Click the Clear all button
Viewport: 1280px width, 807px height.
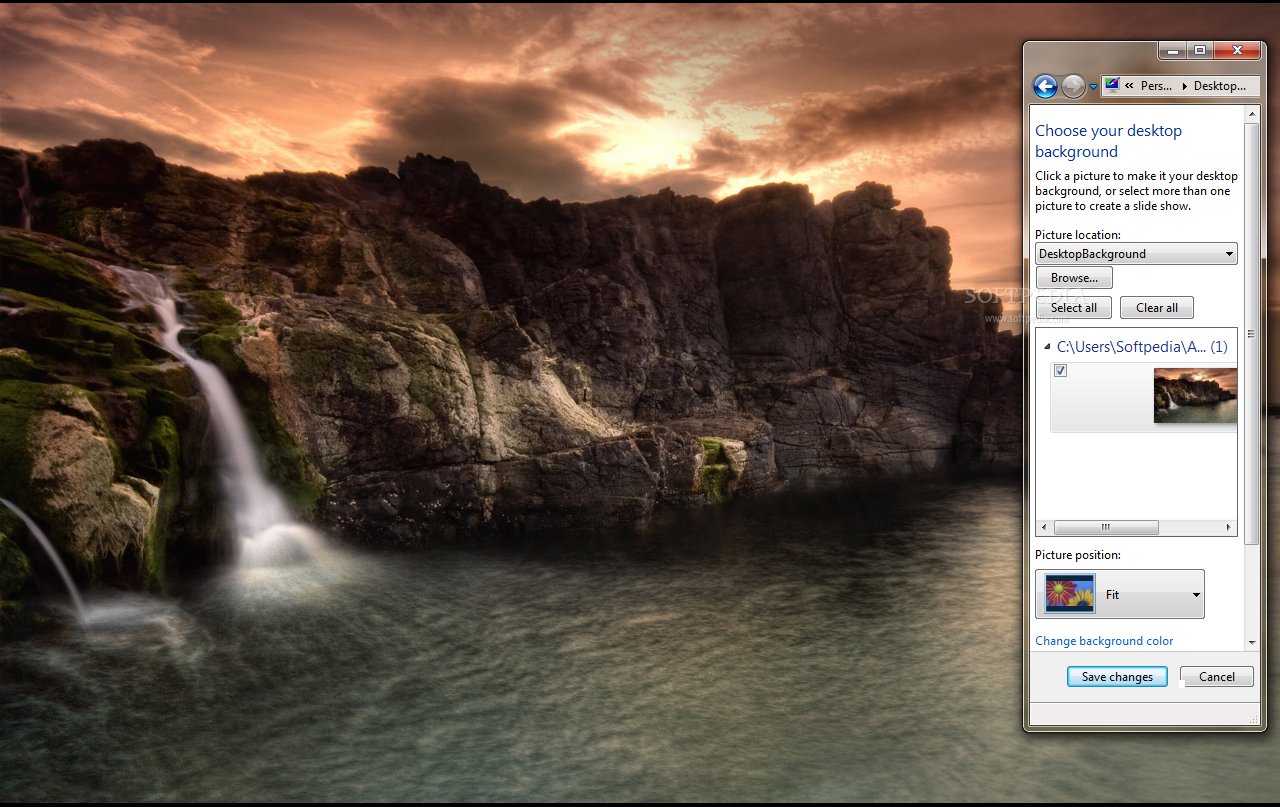(x=1157, y=308)
